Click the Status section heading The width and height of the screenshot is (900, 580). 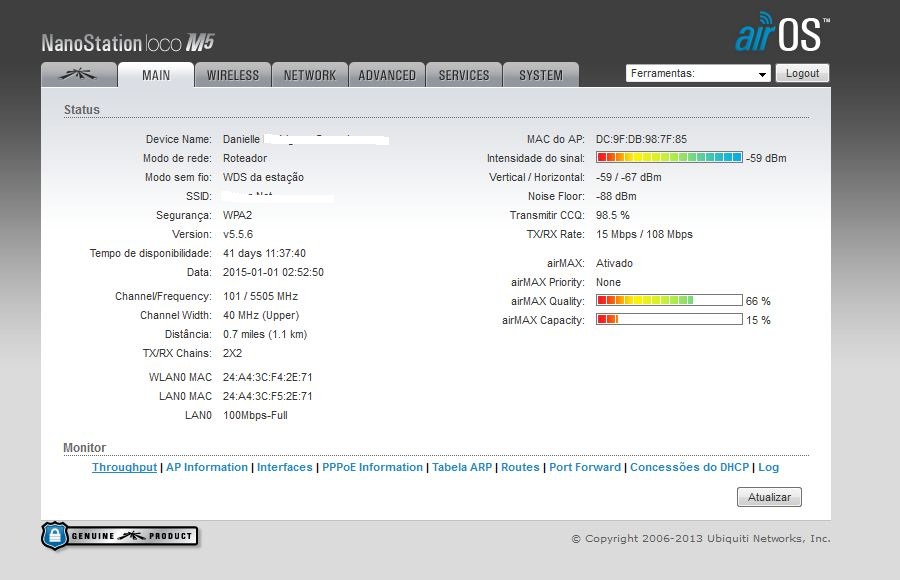click(82, 110)
